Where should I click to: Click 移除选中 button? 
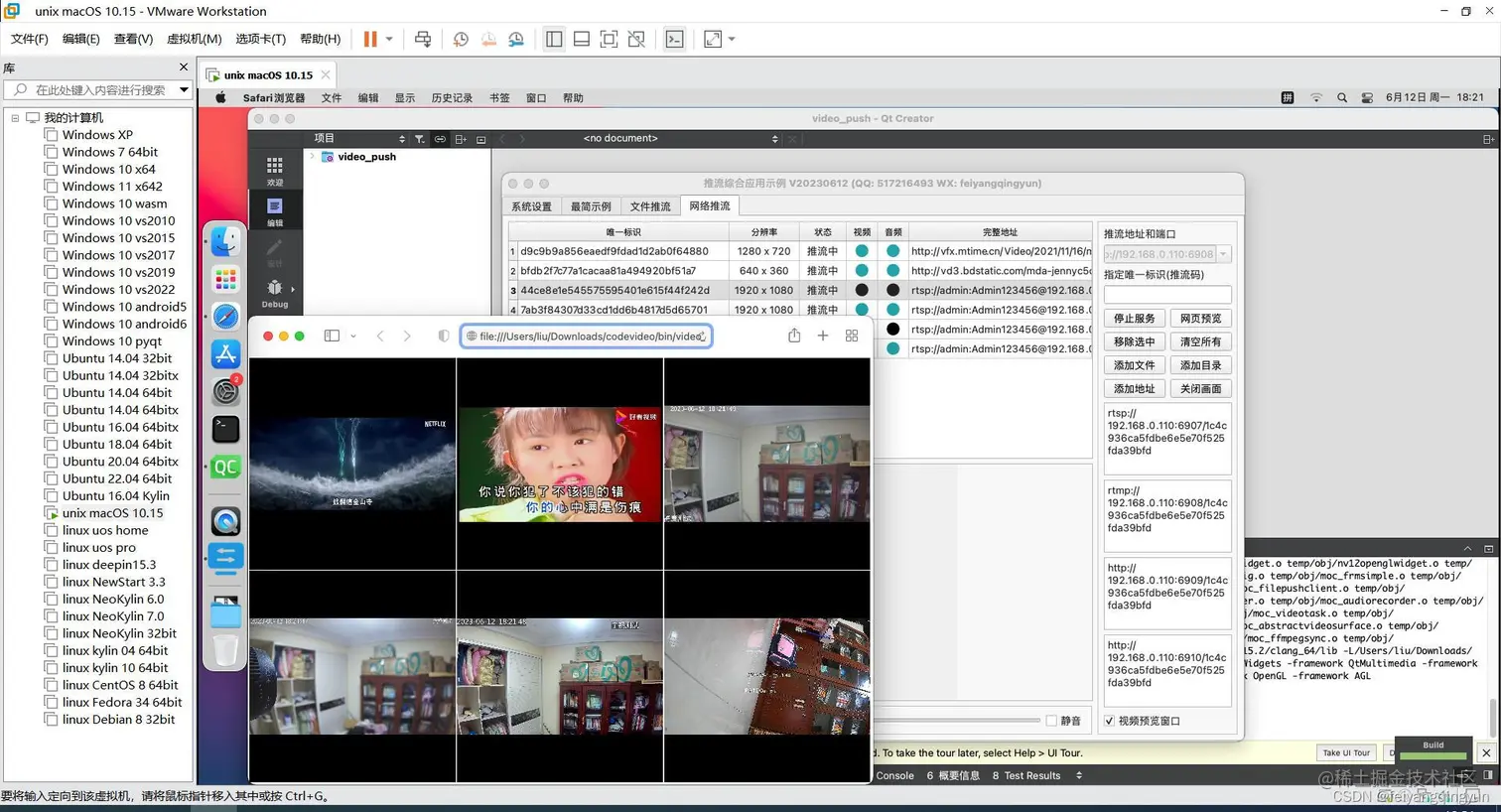1134,341
